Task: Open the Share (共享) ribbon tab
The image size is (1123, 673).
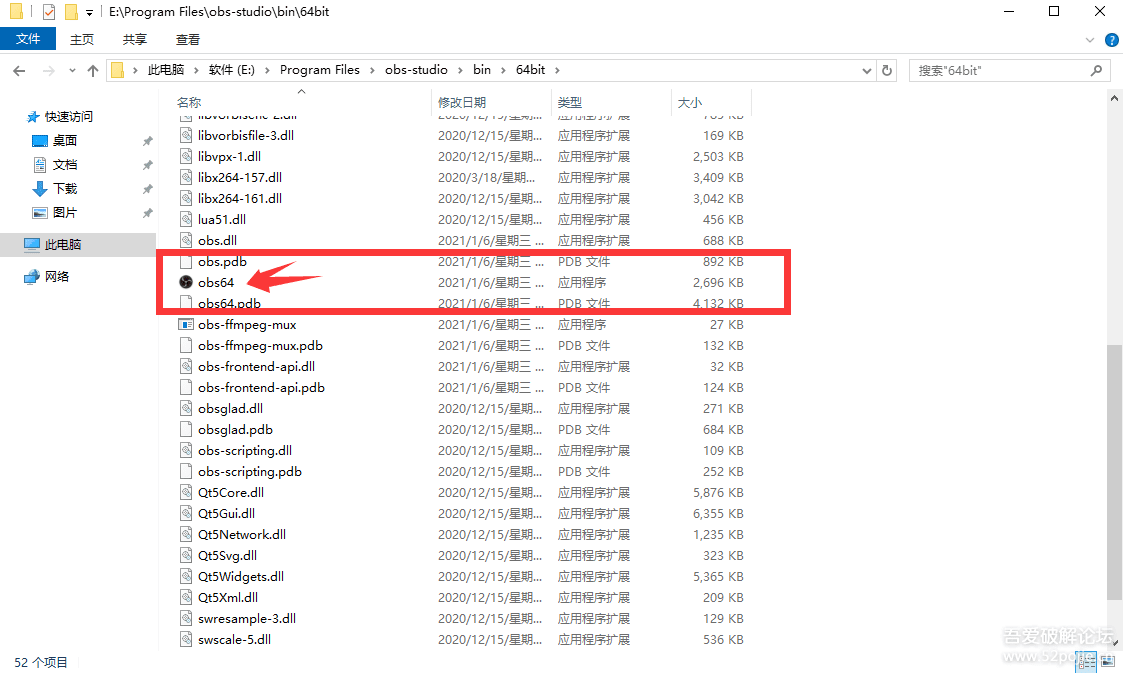Action: point(135,39)
